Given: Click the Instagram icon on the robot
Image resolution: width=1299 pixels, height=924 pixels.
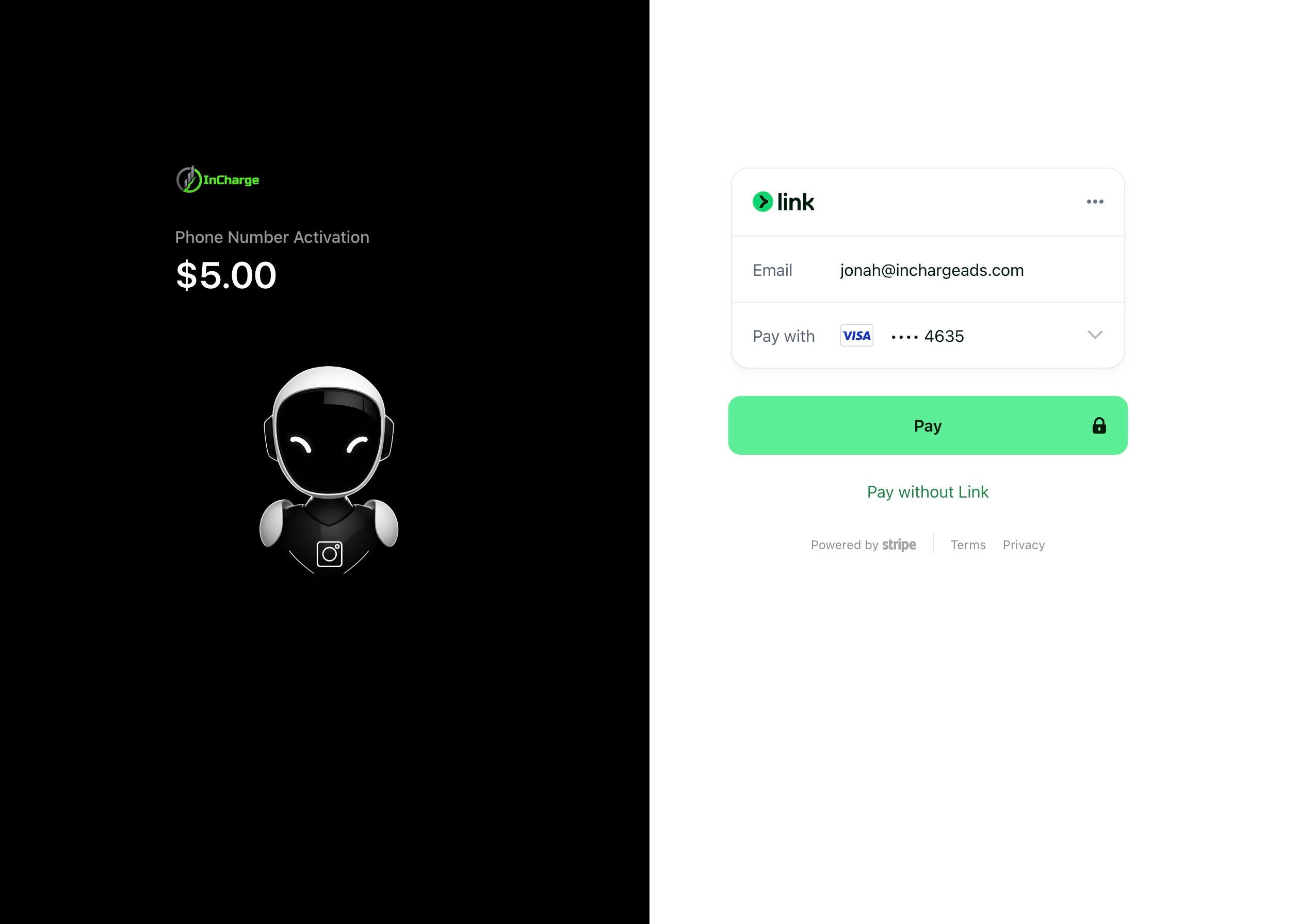Looking at the screenshot, I should pos(329,554).
